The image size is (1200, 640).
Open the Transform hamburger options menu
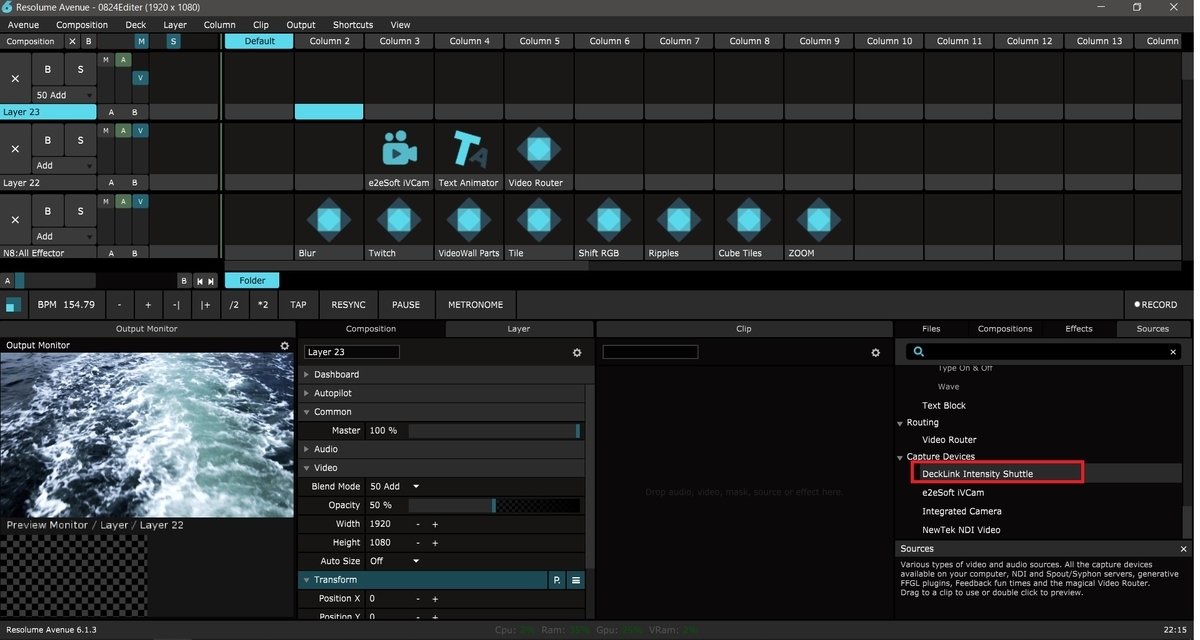[576, 580]
